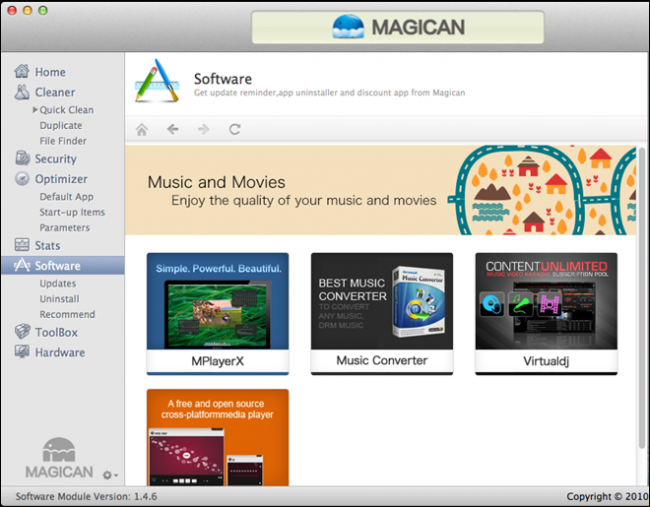
Task: Select the highlighted Software sidebar item
Action: [x=62, y=265]
